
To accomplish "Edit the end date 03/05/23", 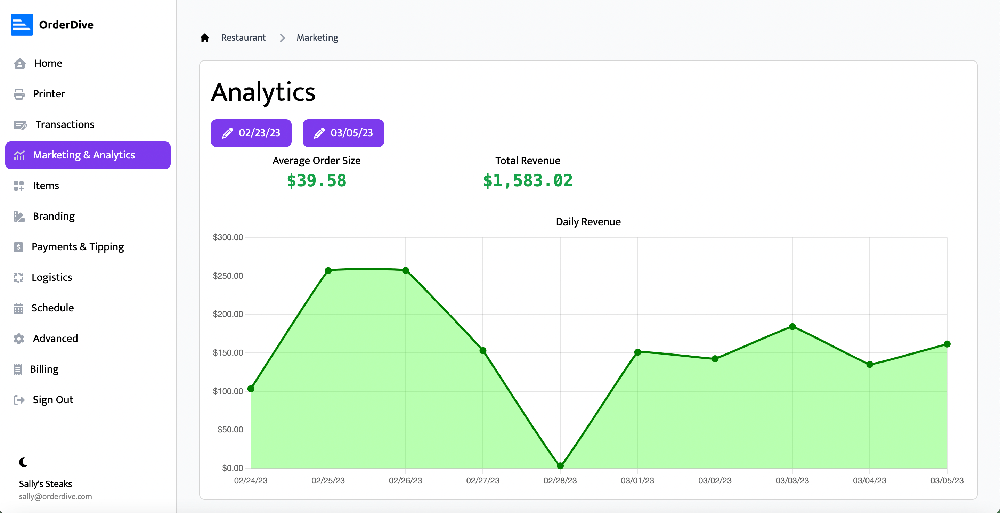I will (343, 133).
